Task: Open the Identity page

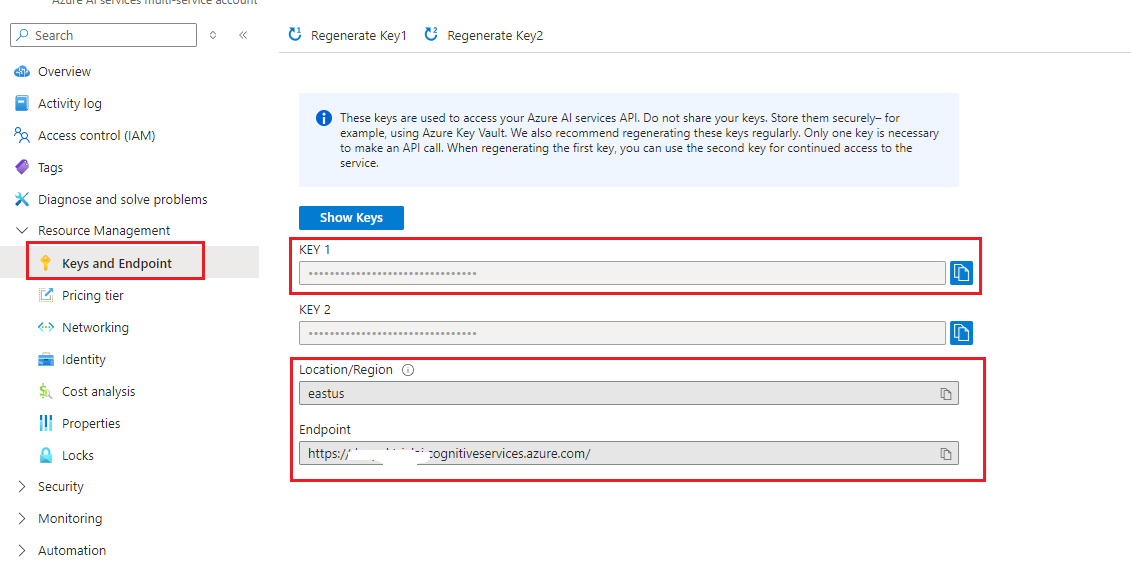Action: (x=84, y=359)
